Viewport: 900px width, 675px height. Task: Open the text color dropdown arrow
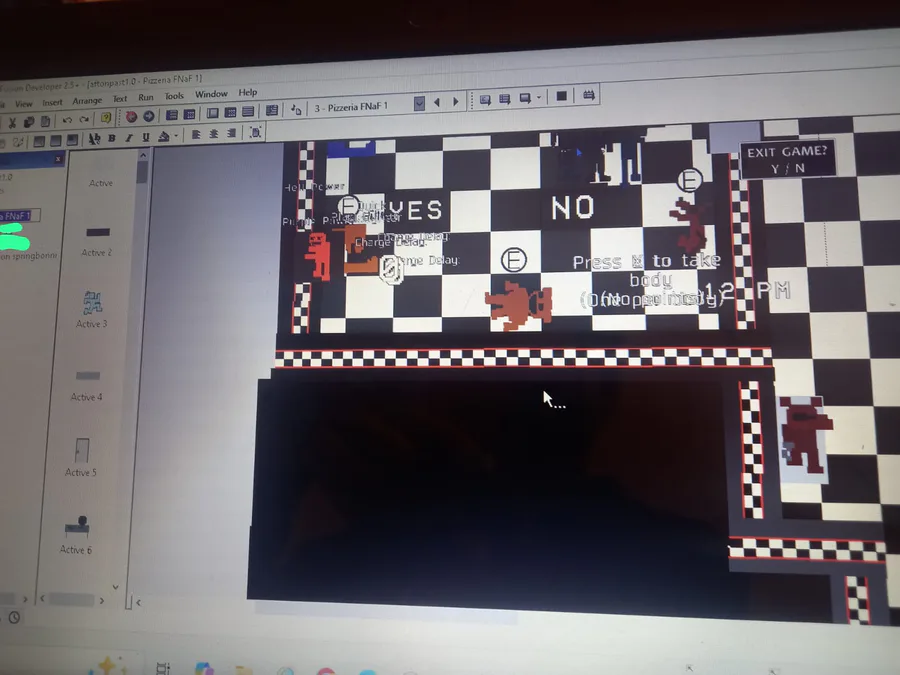click(176, 136)
